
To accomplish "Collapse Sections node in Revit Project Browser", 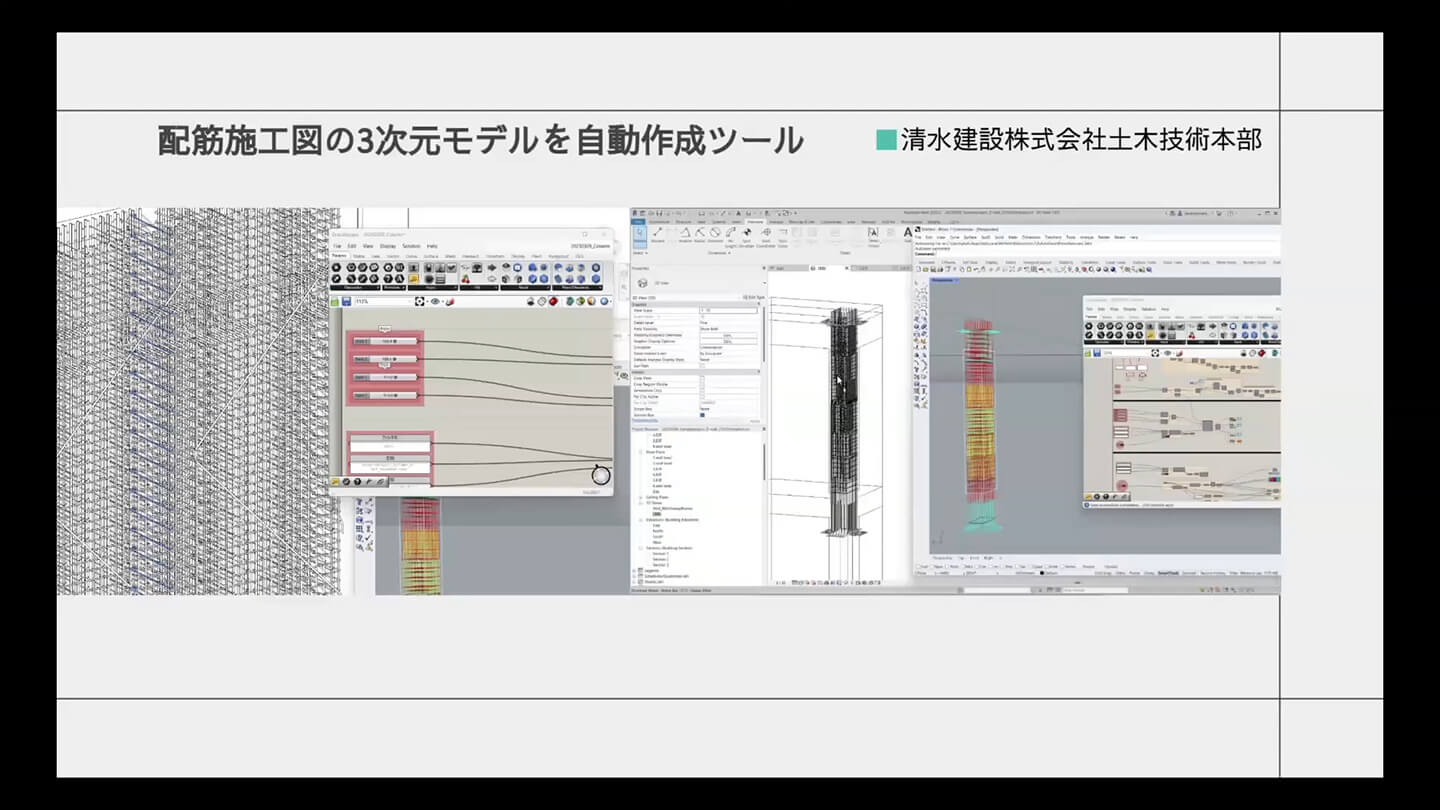I will tap(641, 548).
